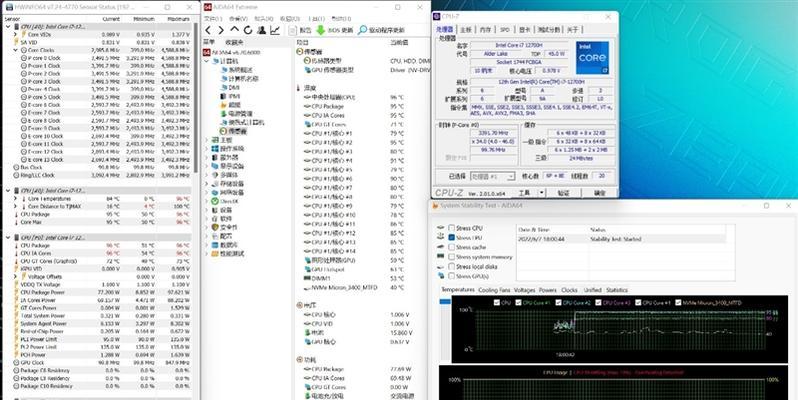Click the AIDA64 root node red icon
The width and height of the screenshot is (798, 400).
207,52
